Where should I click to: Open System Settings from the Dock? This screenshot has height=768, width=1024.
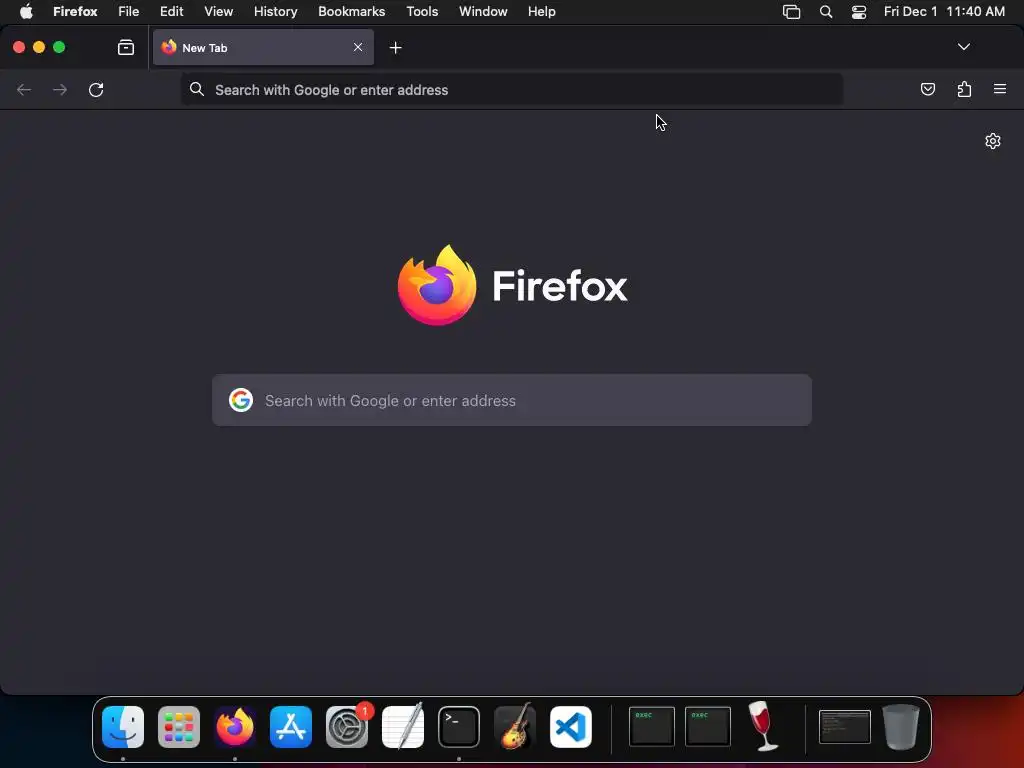(347, 727)
